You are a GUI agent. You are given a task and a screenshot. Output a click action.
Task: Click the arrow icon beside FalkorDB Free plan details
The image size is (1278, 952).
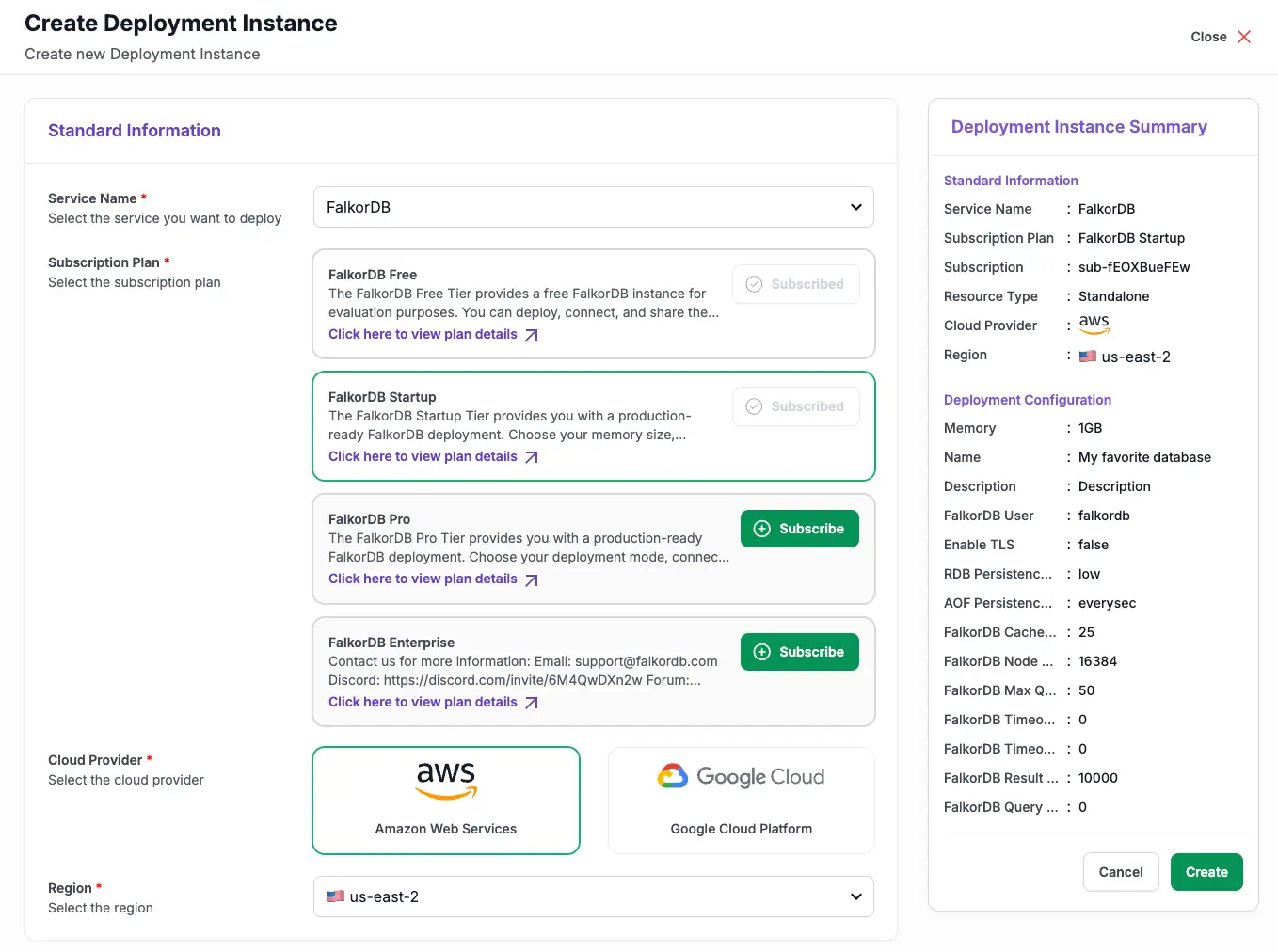click(532, 335)
